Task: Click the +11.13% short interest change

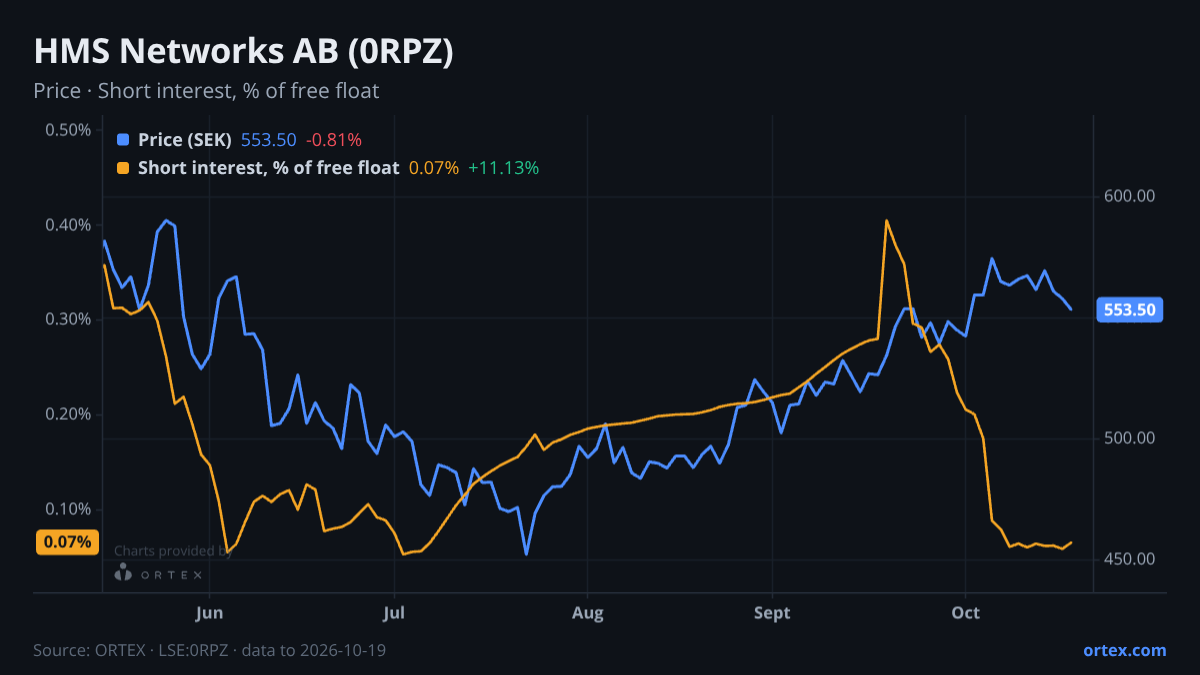Action: click(503, 168)
